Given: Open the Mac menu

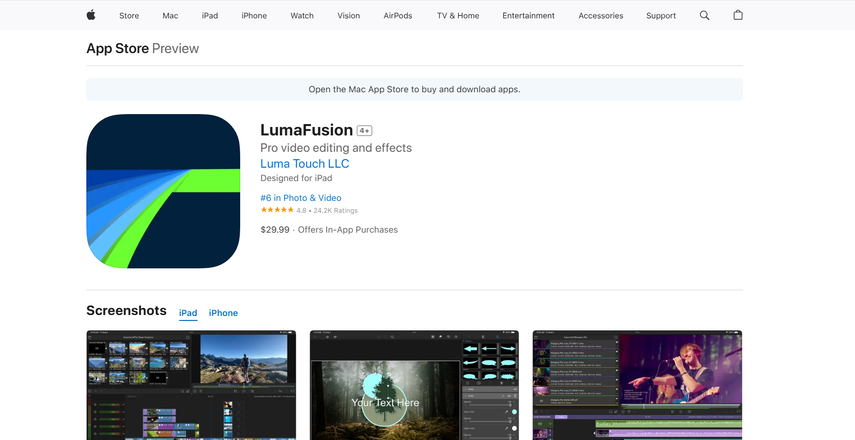Looking at the screenshot, I should 170,16.
